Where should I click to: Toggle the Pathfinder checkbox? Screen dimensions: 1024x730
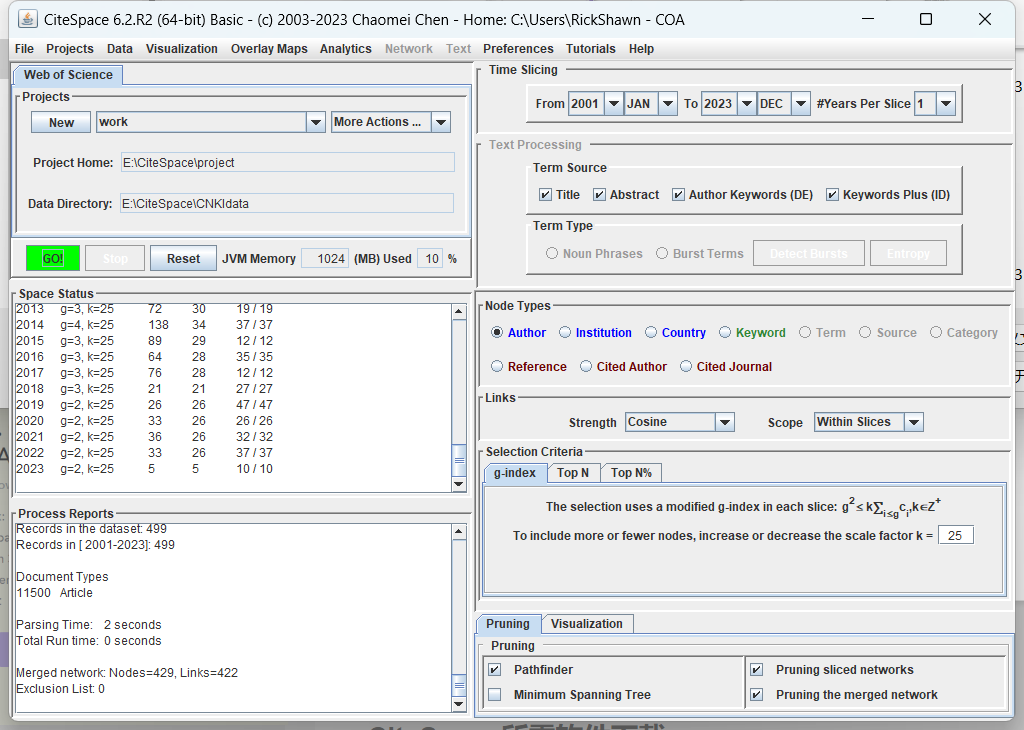tap(495, 669)
